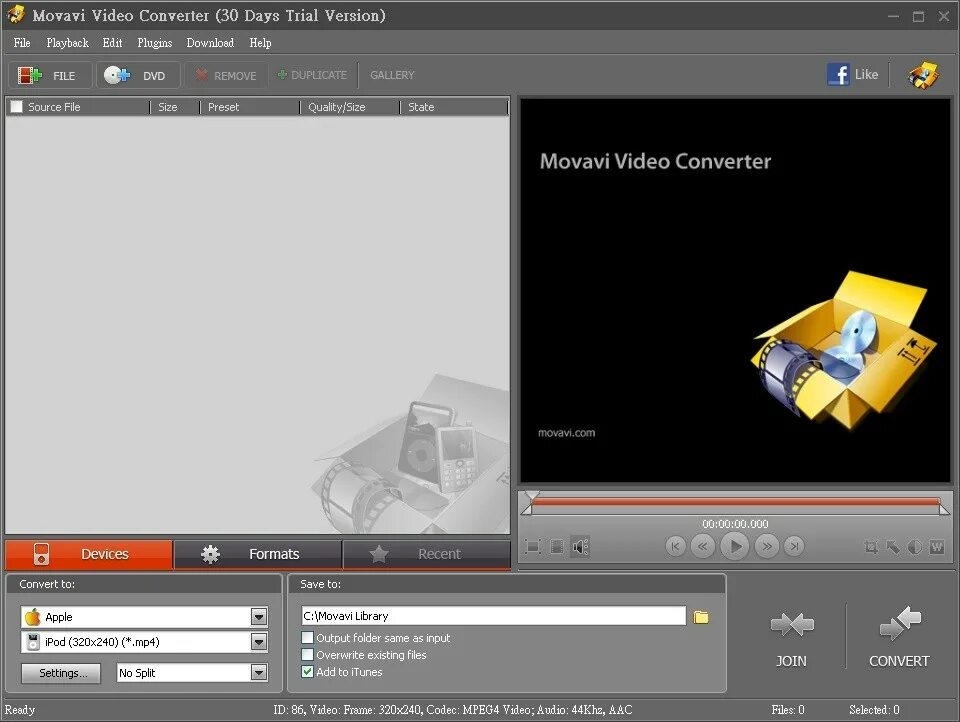This screenshot has height=722, width=960.
Task: Open the File menu
Action: coord(22,43)
